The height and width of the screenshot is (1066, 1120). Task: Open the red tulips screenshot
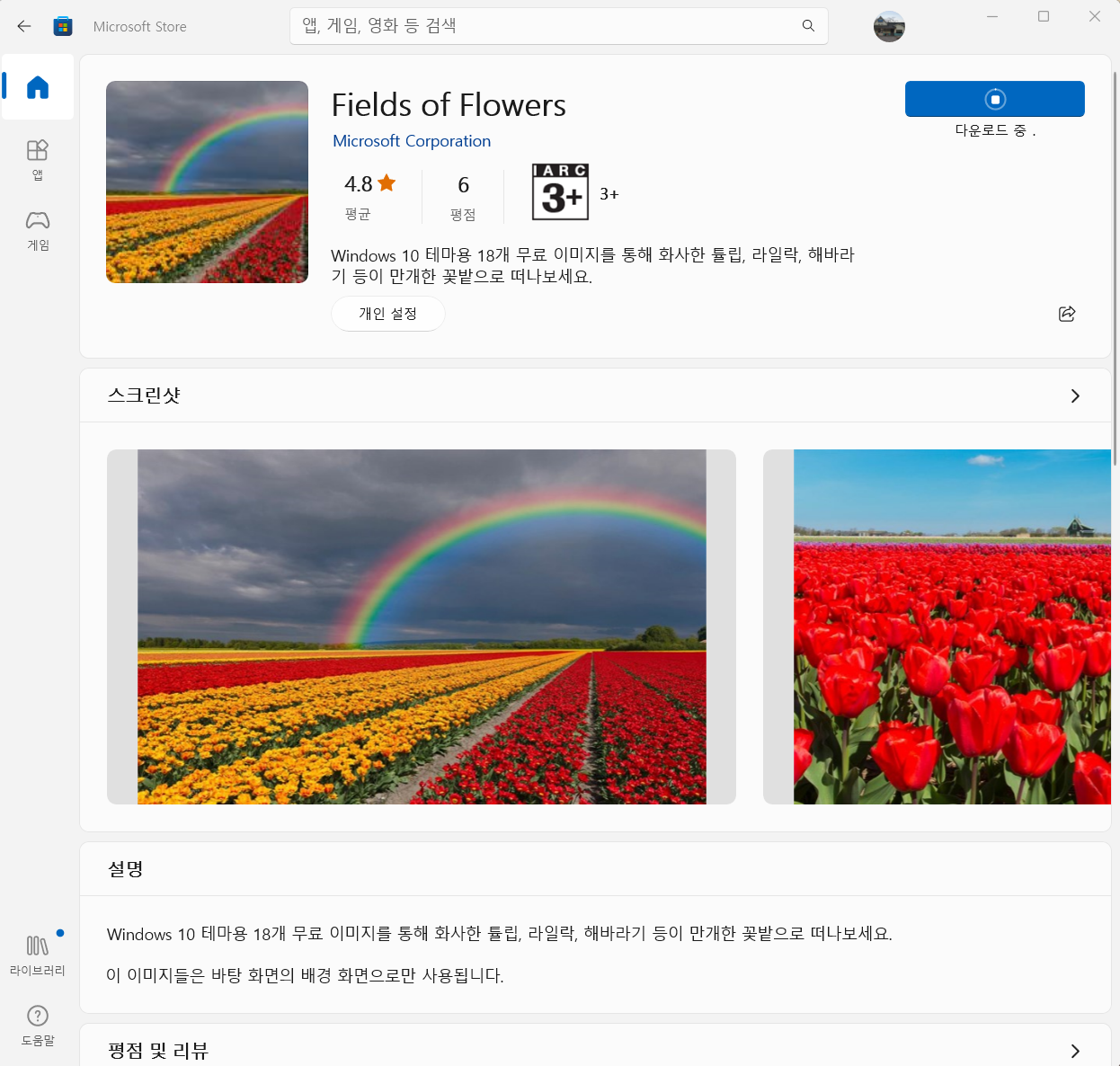tap(937, 626)
